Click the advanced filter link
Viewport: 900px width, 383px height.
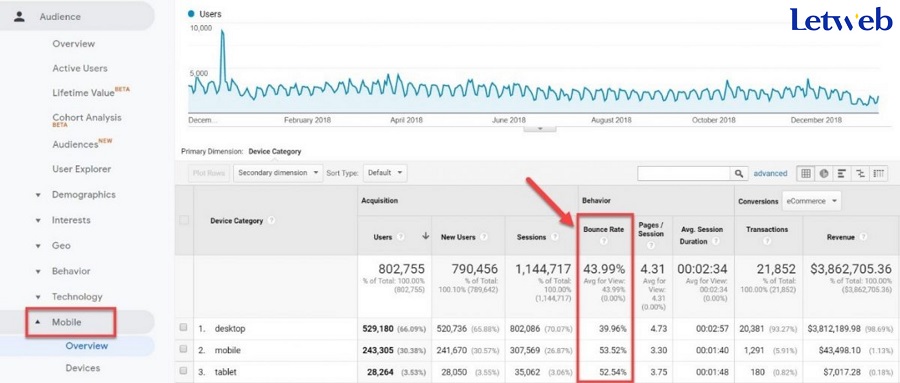pos(770,173)
